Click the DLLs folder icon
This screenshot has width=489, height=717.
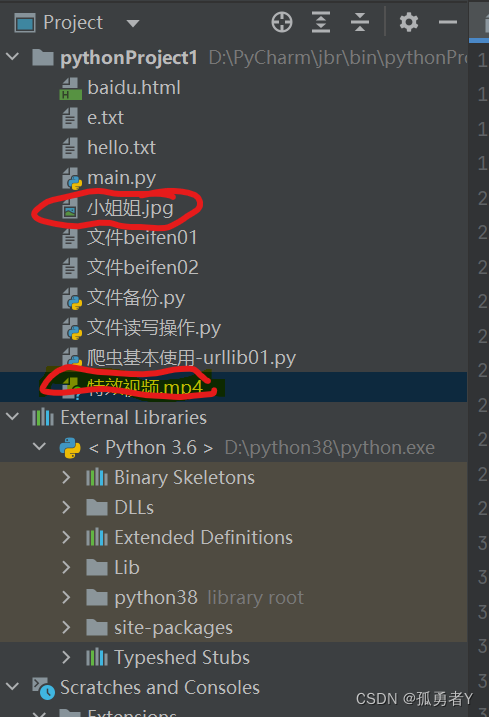coord(97,508)
